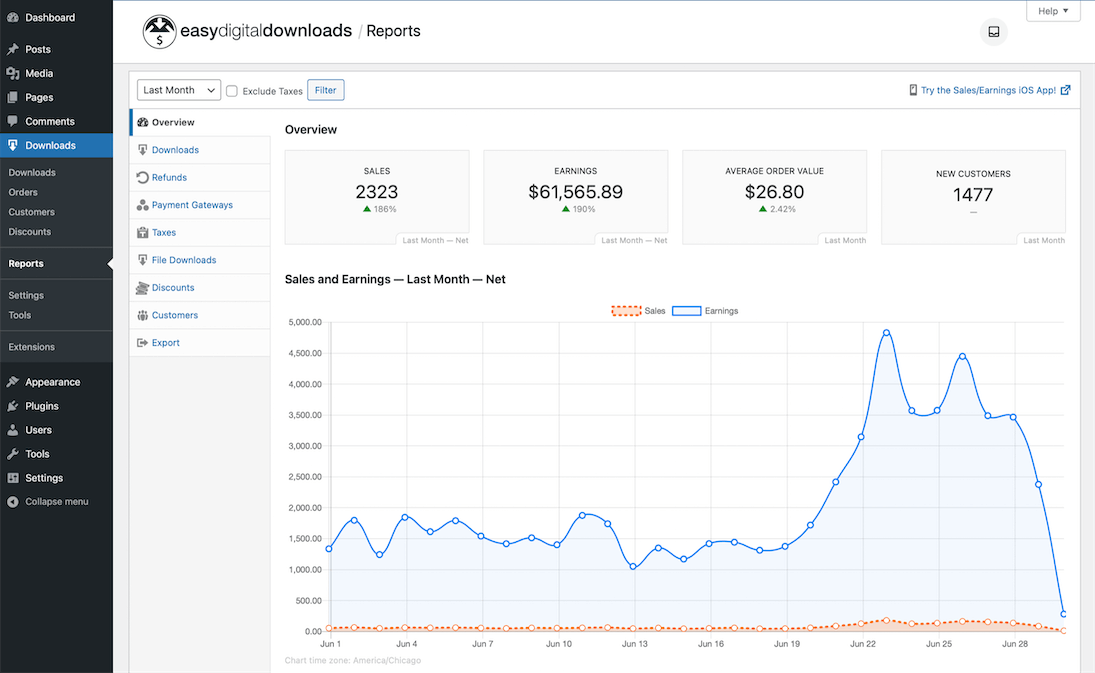Click the 'Sales and Earnings — Last Month — Net' heading
Image resolution: width=1095 pixels, height=673 pixels.
[x=395, y=279]
